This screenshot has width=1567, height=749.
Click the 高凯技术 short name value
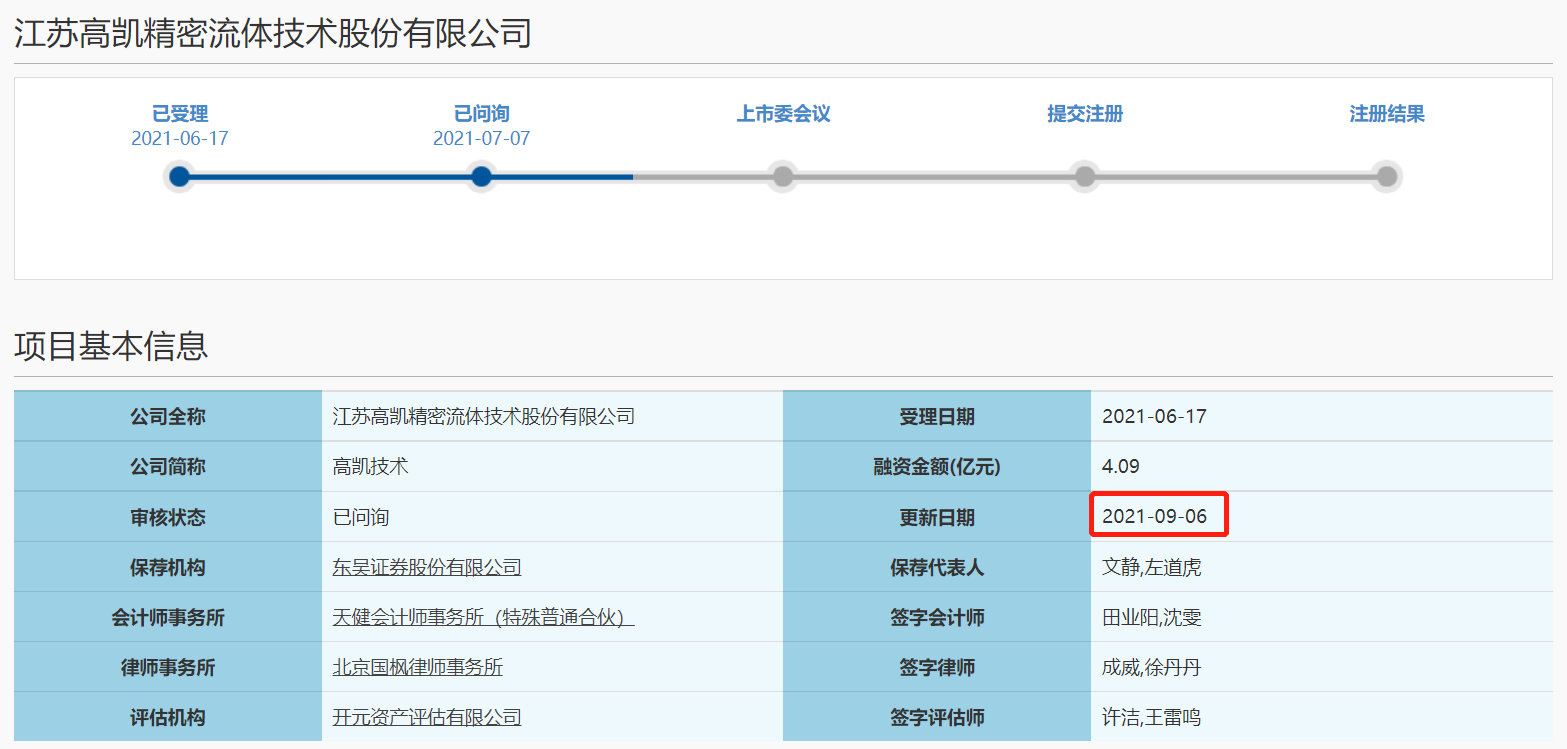click(x=370, y=467)
